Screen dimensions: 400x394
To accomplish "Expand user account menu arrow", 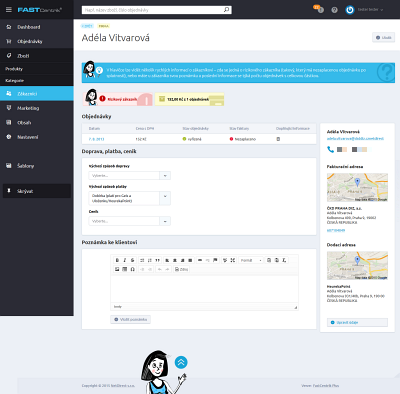I will pos(382,10).
